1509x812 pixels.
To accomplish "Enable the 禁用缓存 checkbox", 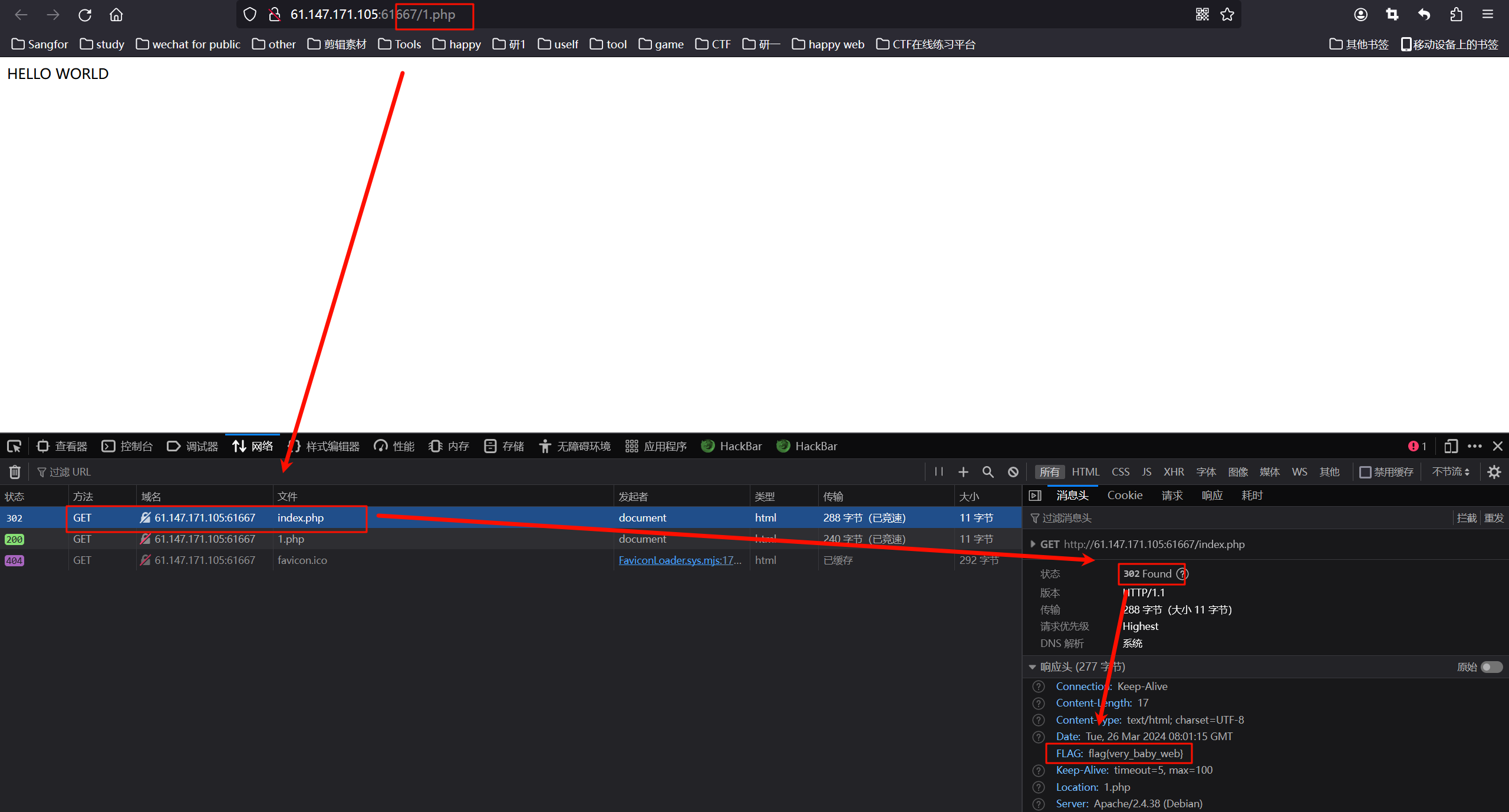I will 1365,472.
